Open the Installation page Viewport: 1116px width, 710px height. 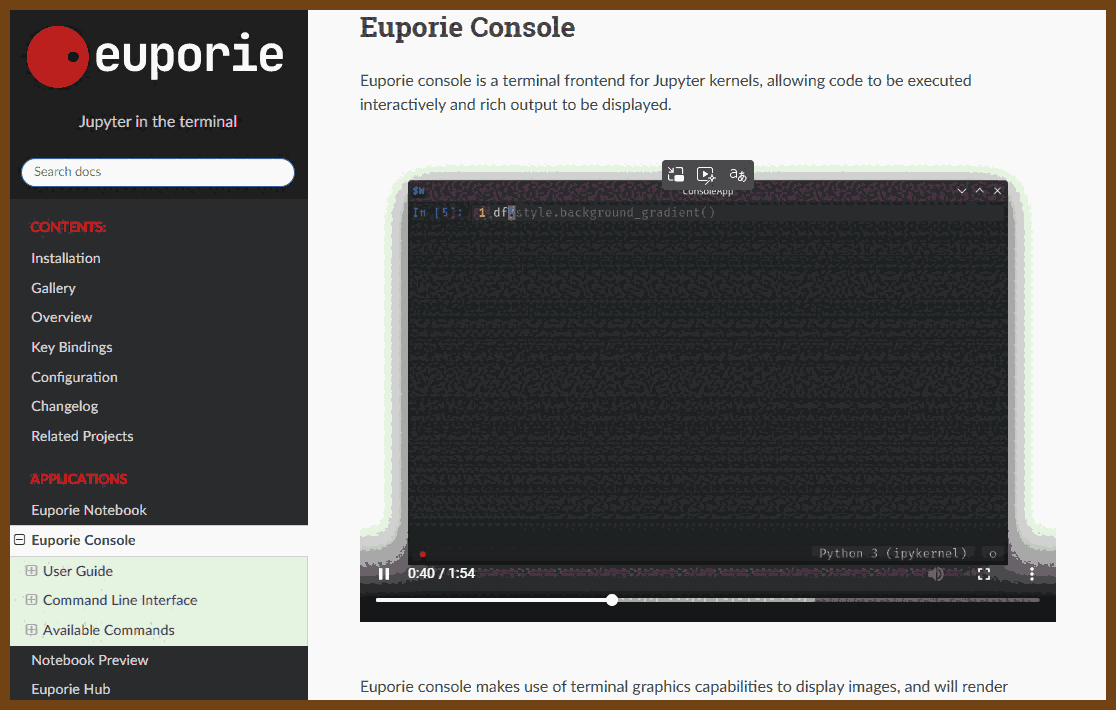(x=66, y=258)
